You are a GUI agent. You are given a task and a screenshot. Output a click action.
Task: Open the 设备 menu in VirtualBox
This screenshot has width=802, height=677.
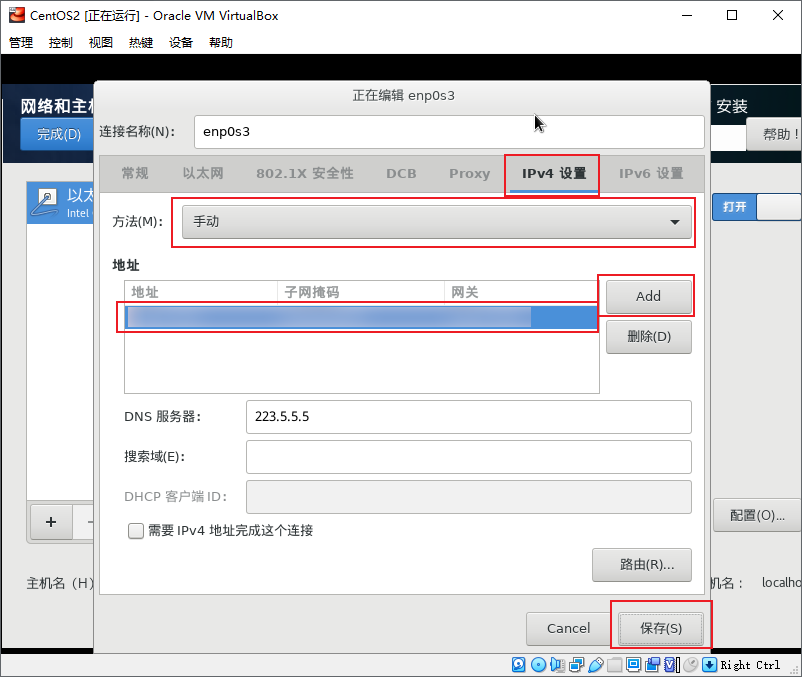181,43
